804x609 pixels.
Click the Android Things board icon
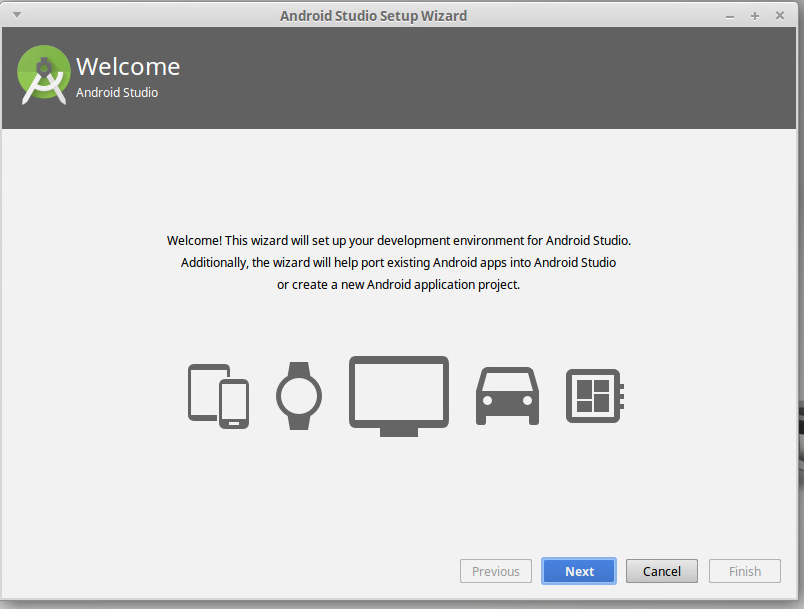[x=595, y=396]
